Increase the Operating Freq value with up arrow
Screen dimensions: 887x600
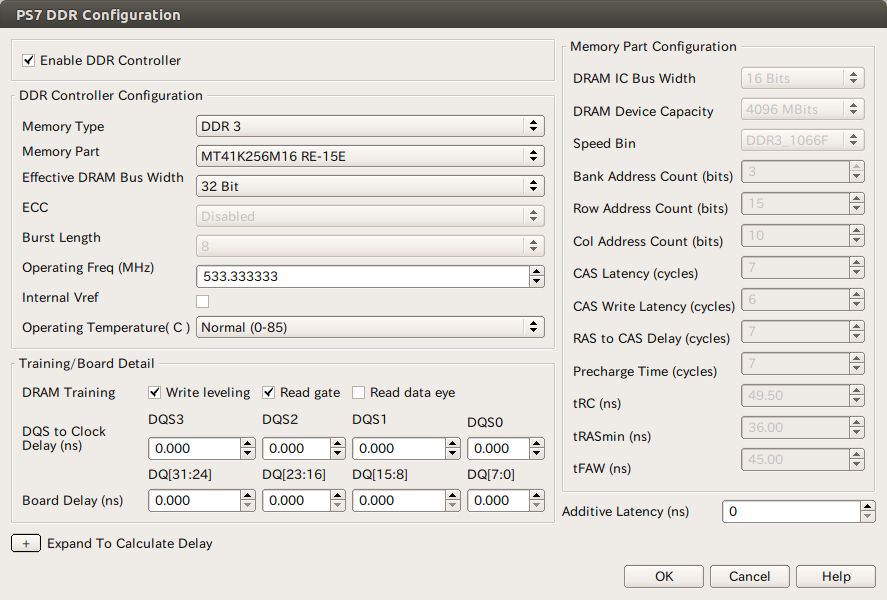pos(537,271)
